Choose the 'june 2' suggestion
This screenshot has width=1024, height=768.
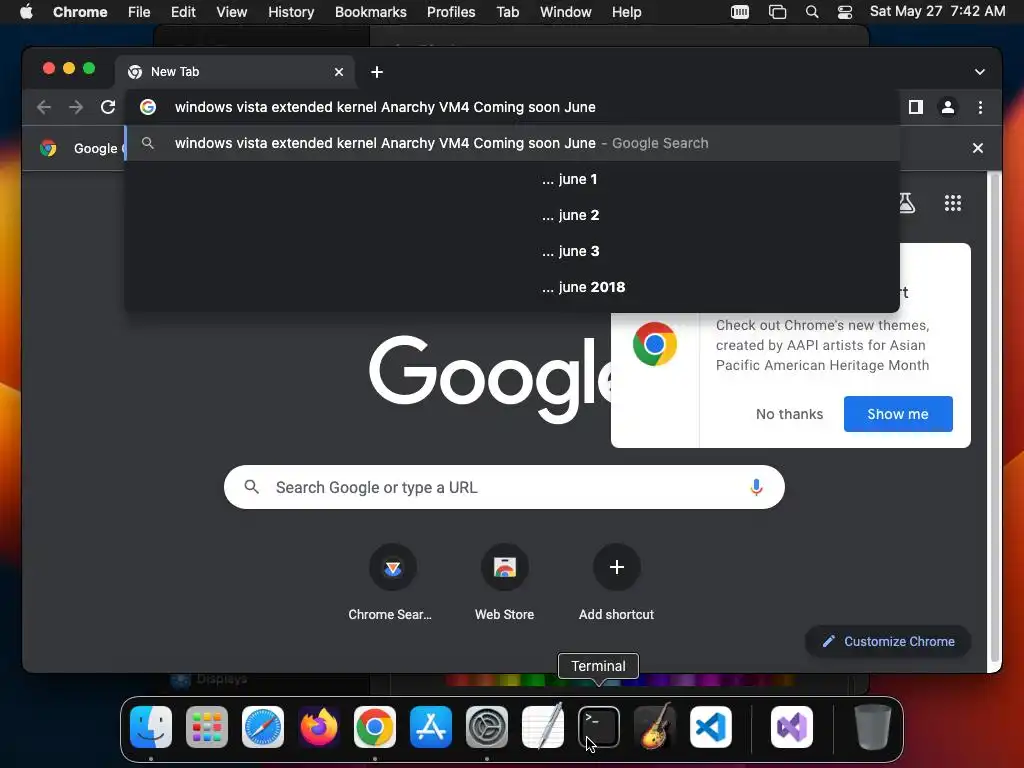[512, 215]
